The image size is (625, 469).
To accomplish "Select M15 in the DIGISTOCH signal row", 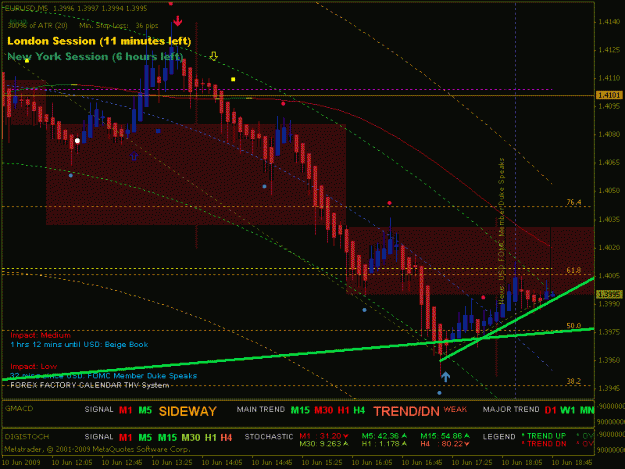I will point(167,438).
